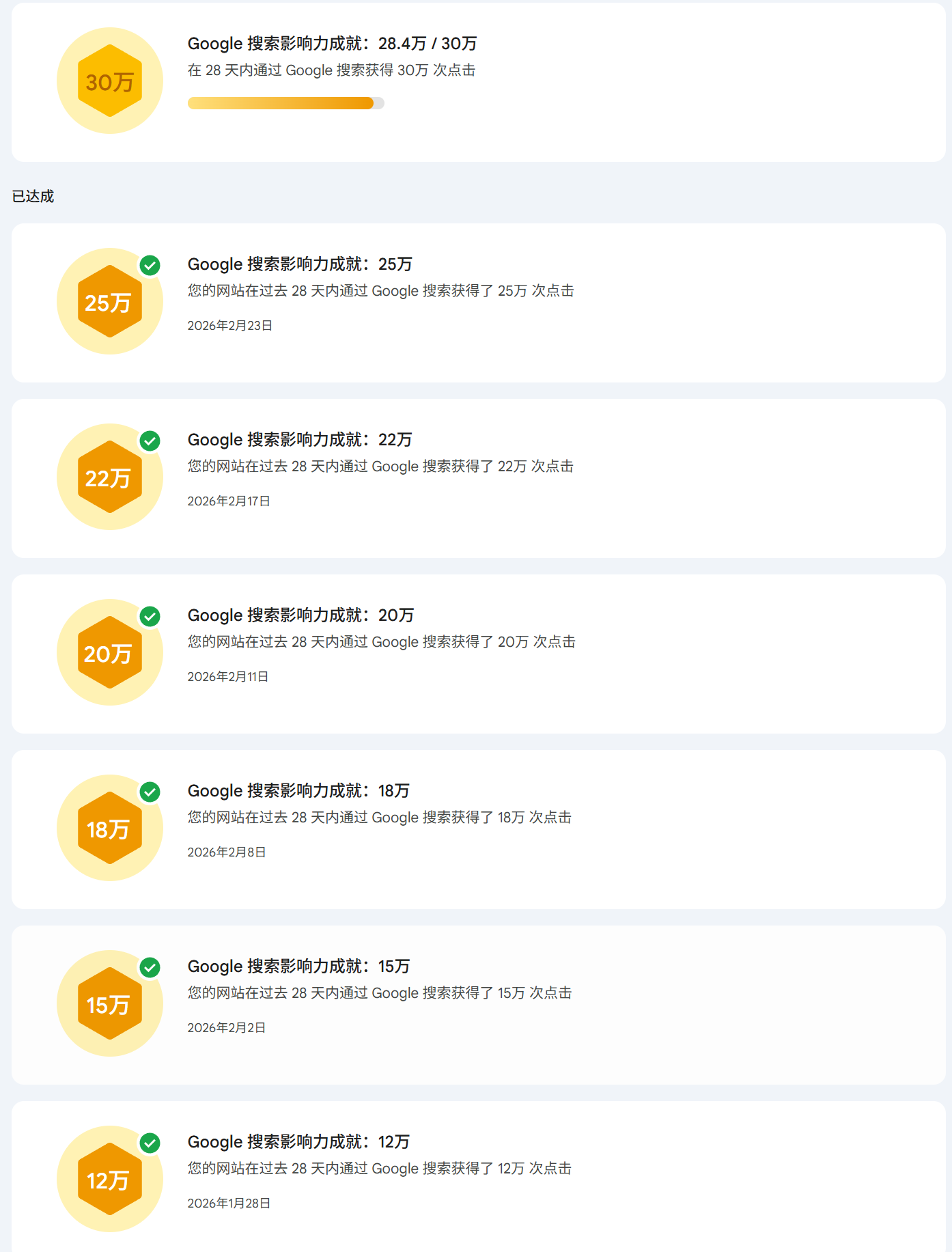The image size is (952, 1252).
Task: Click the green checkmark on the 18万 badge
Action: (150, 792)
